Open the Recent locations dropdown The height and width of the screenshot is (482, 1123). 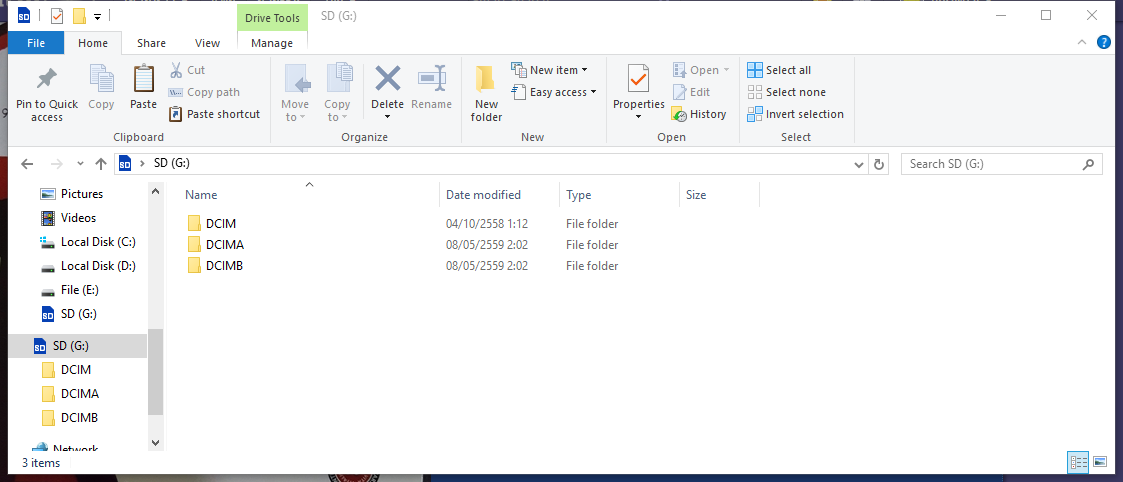80,164
